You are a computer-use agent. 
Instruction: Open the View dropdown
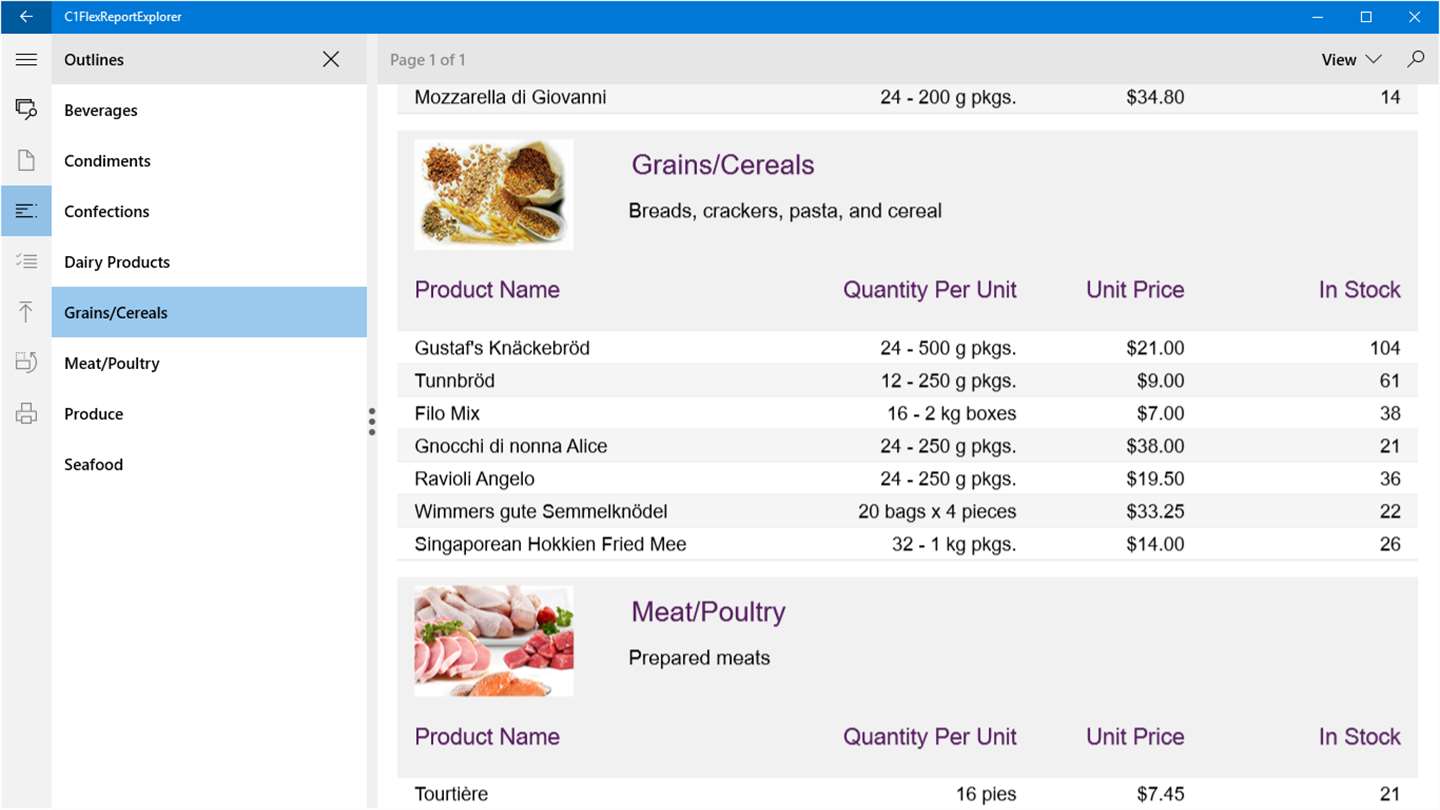click(1350, 60)
